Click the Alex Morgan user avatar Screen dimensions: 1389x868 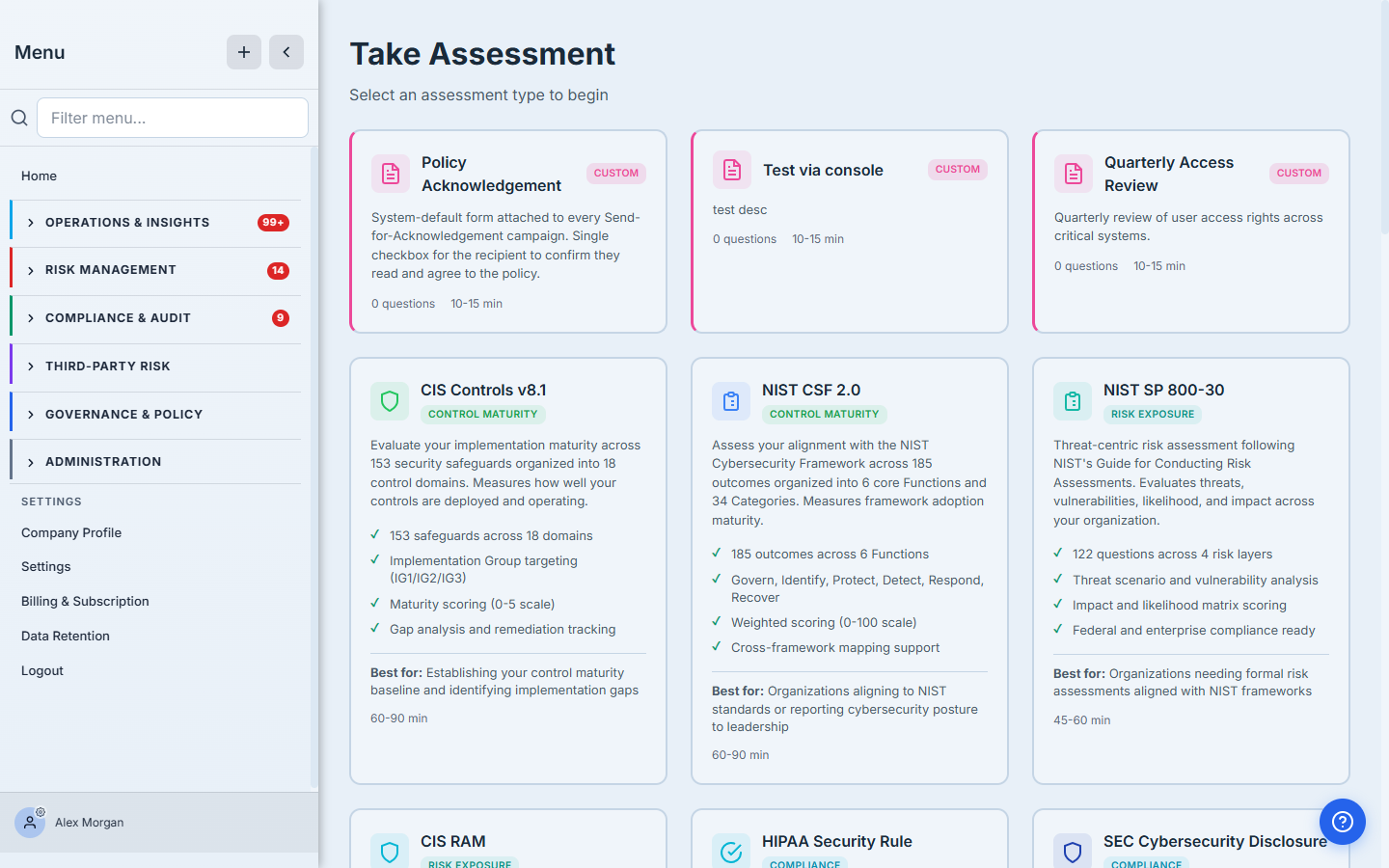point(30,823)
